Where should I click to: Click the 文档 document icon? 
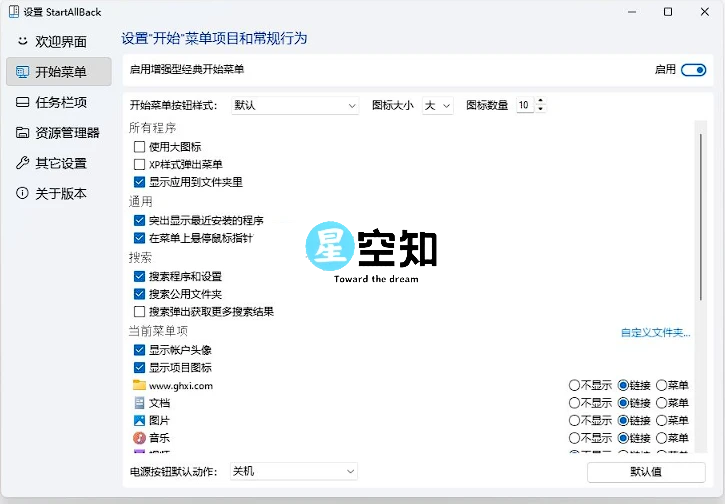click(x=139, y=403)
